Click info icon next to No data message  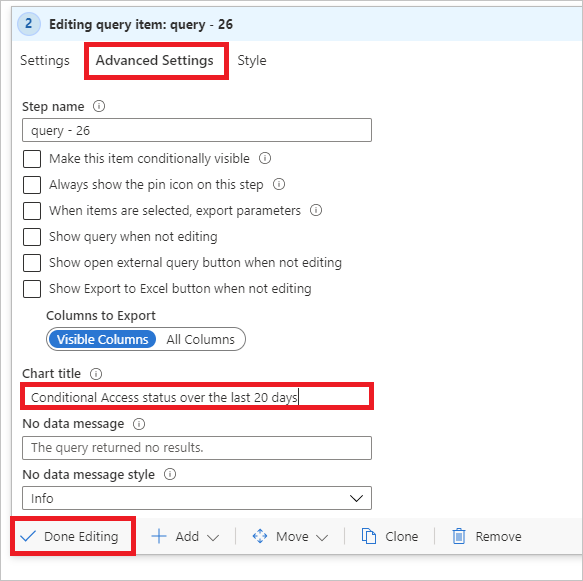point(139,424)
